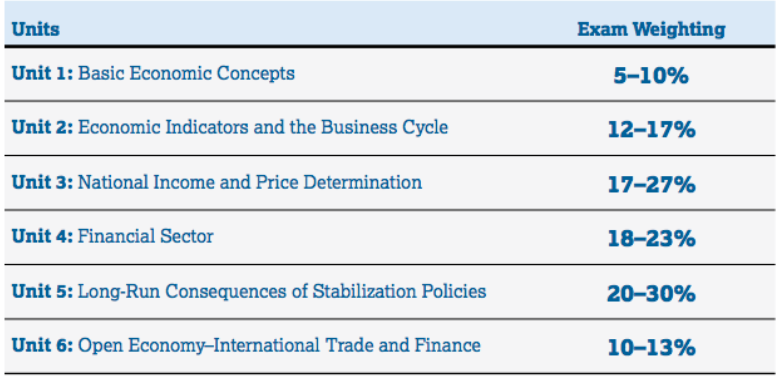Click the bold "Unit 2:" label

42,127
